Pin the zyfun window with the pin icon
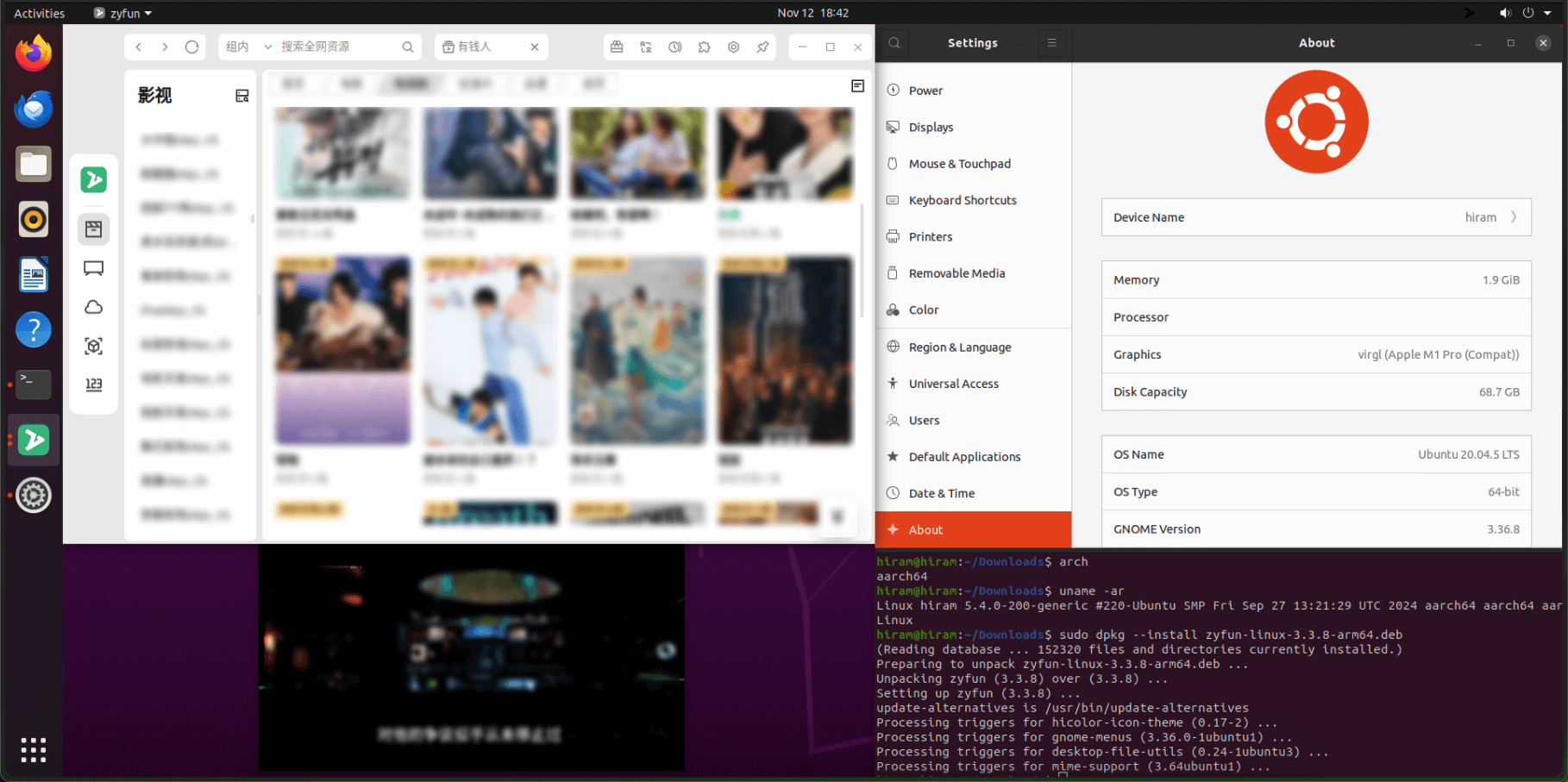Image resolution: width=1568 pixels, height=782 pixels. point(763,47)
